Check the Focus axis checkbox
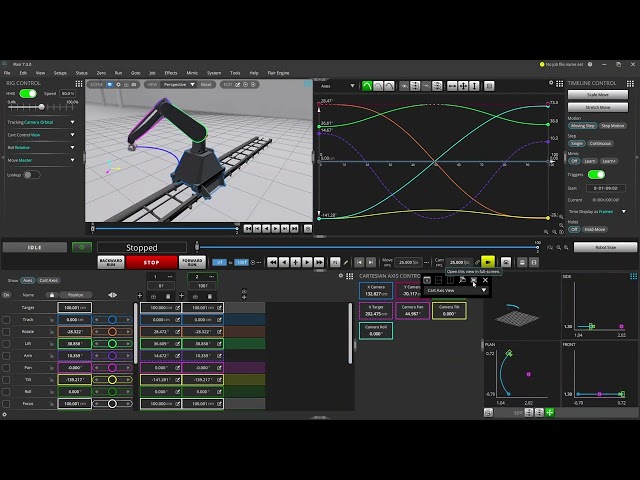This screenshot has height=480, width=640. coord(6,404)
